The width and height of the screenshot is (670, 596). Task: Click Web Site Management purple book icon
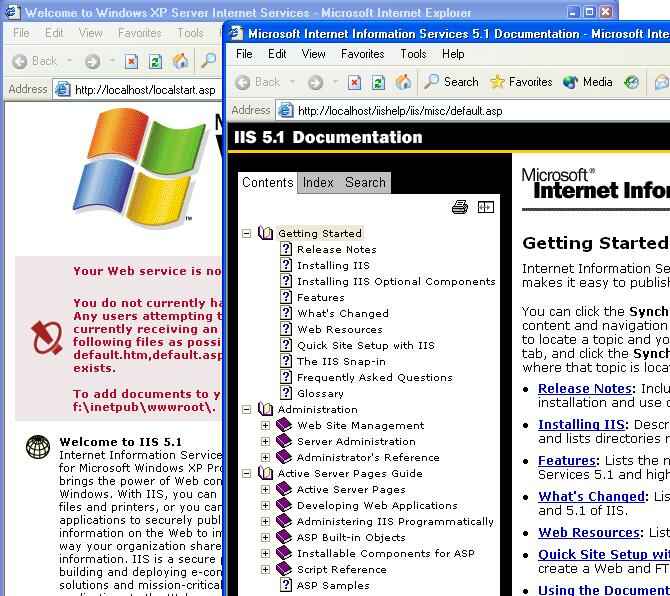284,425
